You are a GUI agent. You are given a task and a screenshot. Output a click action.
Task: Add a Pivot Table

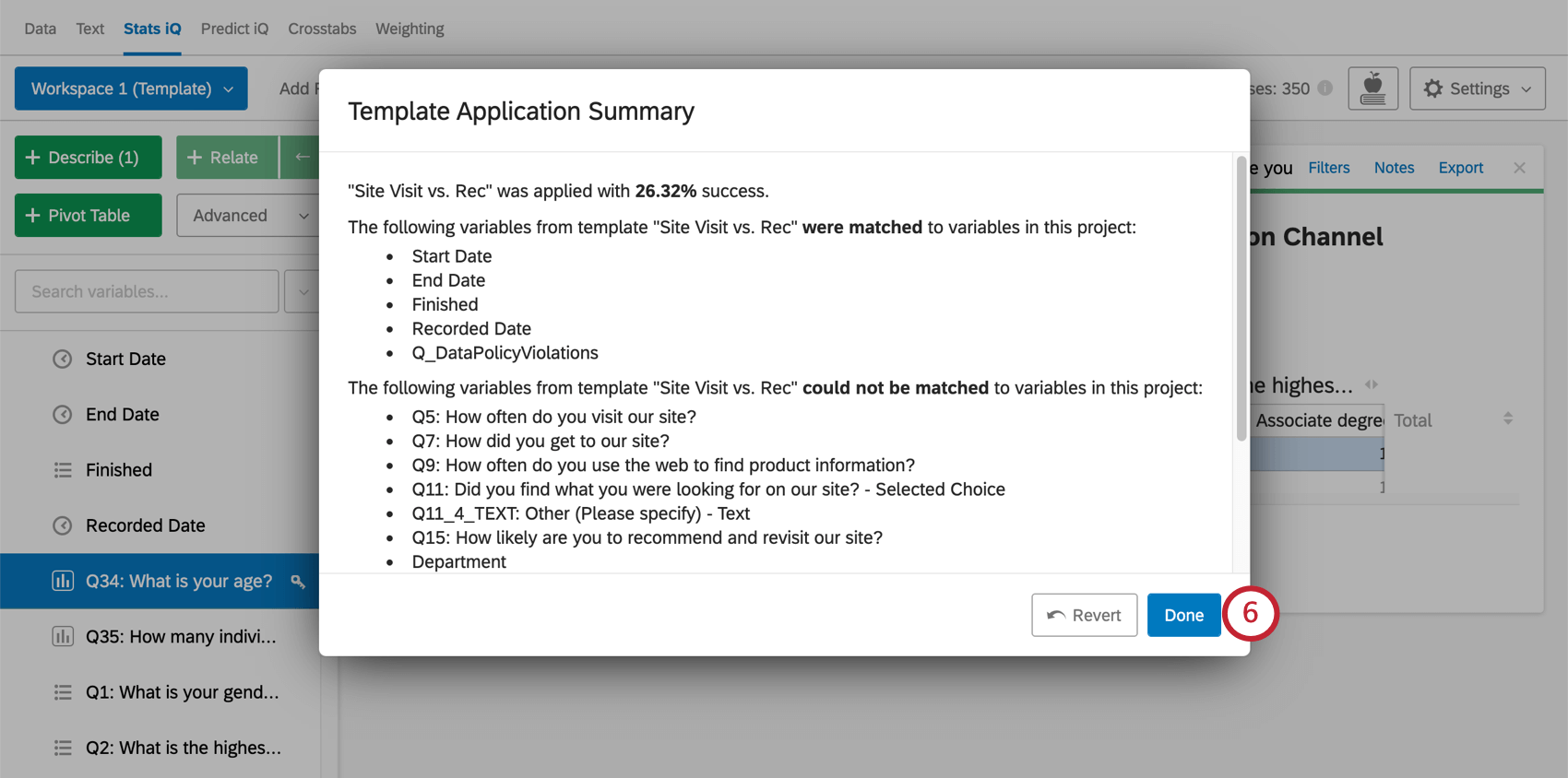89,216
